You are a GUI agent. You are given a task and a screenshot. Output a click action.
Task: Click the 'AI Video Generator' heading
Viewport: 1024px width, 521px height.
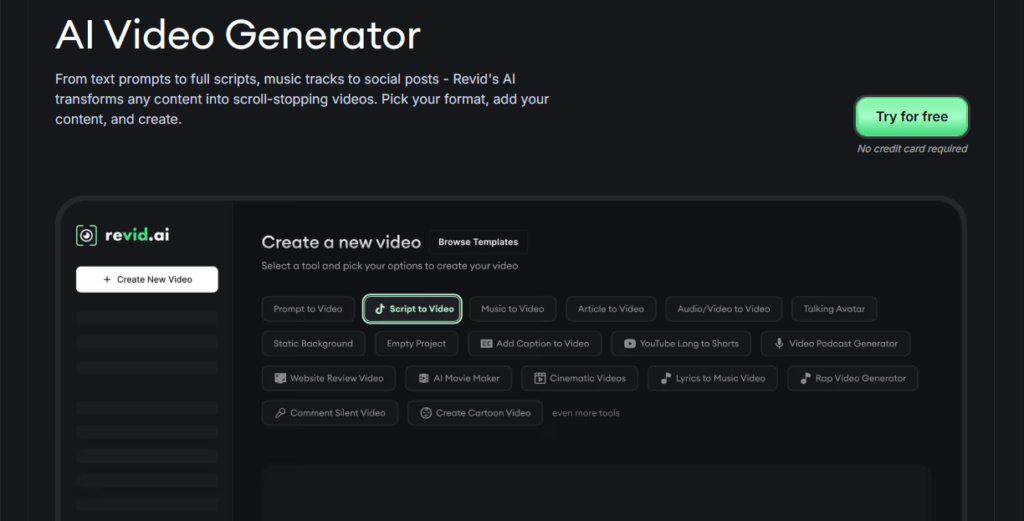pos(238,35)
